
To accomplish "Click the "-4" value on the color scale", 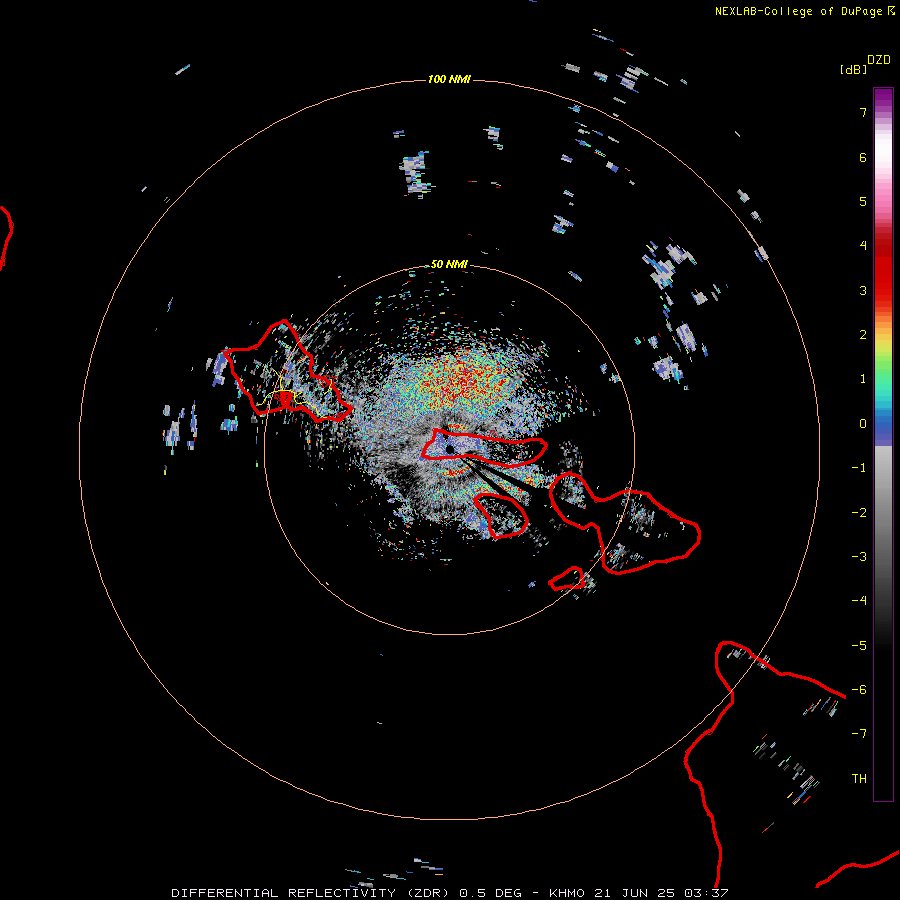I will click(859, 600).
